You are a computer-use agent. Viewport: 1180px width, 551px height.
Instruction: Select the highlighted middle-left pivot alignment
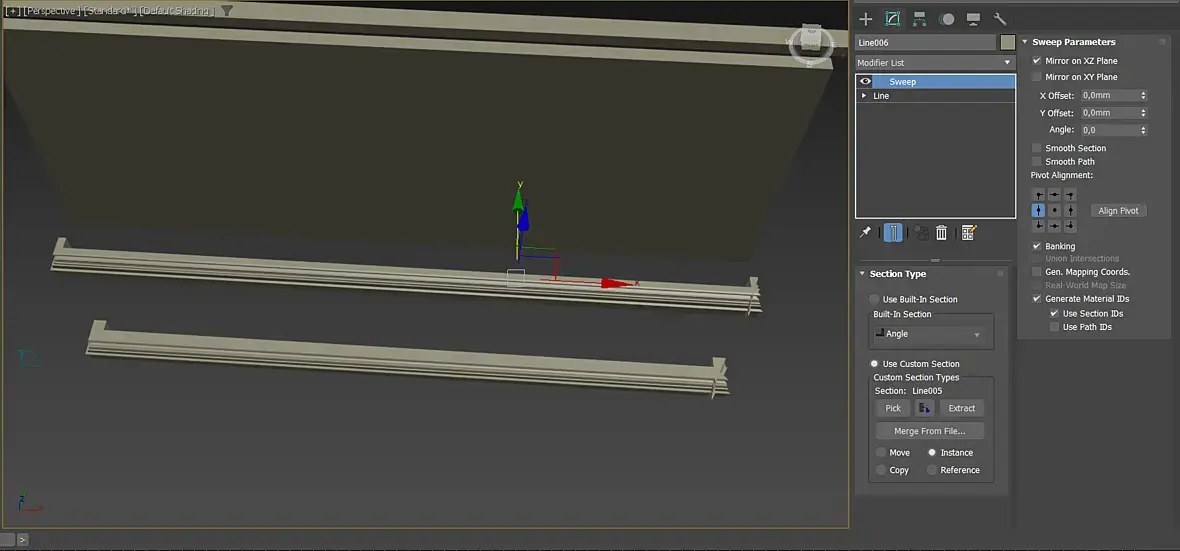click(x=1039, y=210)
